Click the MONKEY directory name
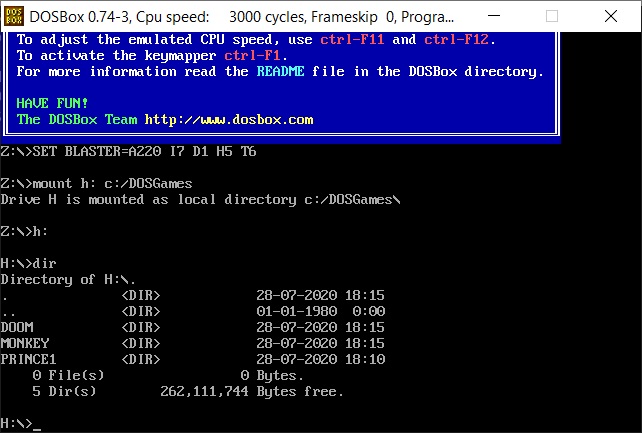642x433 pixels. [25, 343]
